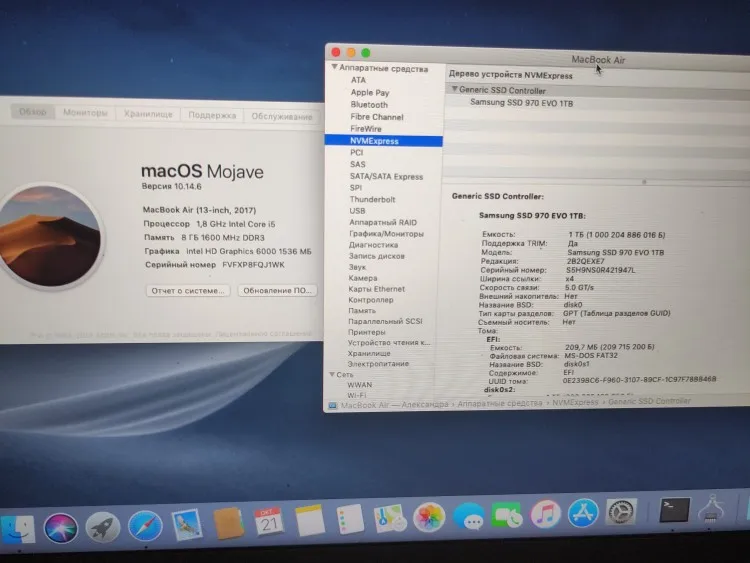This screenshot has height=563, width=750.
Task: Collapse the Аппаратные средства section
Action: [334, 67]
